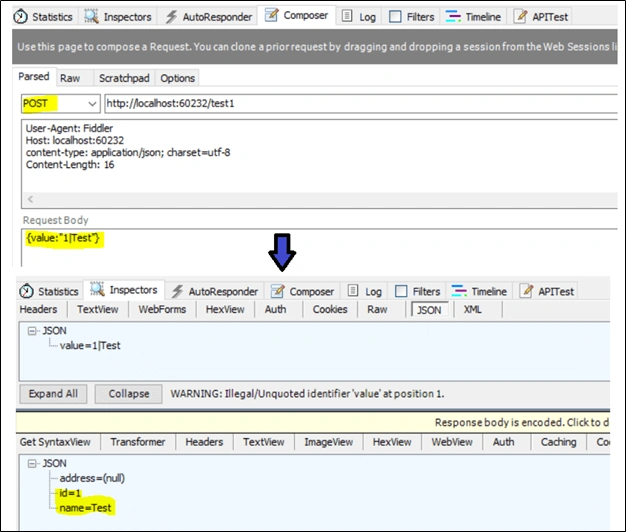
Task: Click the Collapse button
Action: (129, 394)
